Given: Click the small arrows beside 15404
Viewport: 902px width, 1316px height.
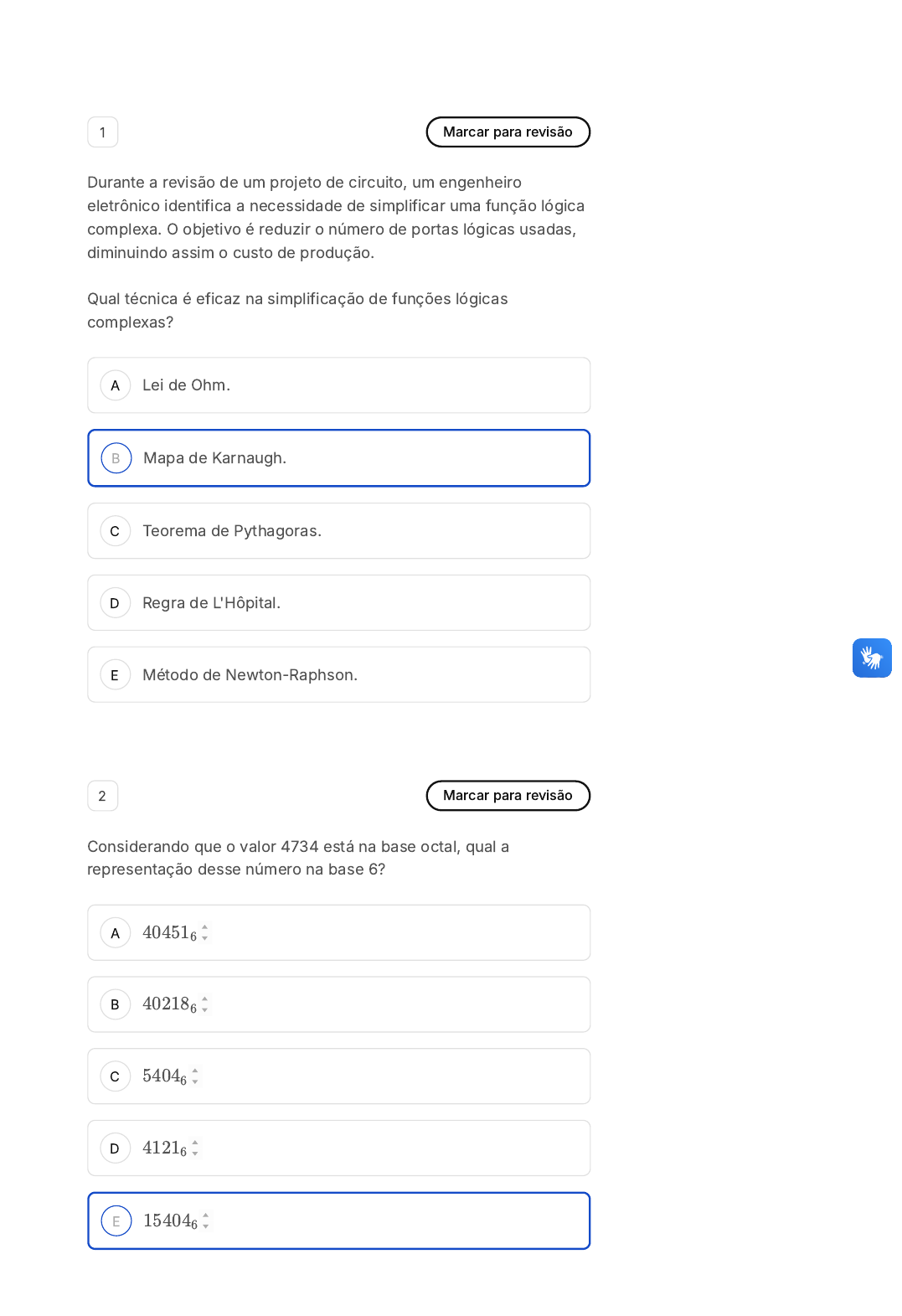Looking at the screenshot, I should point(206,1221).
